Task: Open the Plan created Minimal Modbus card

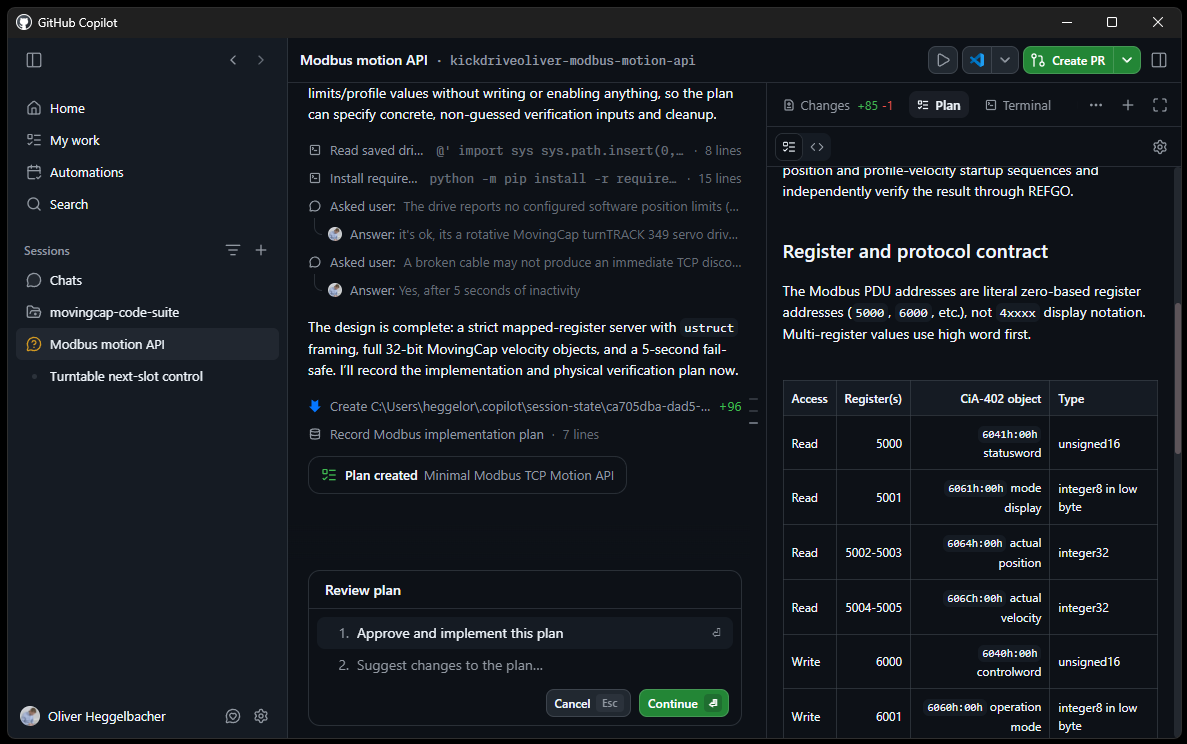Action: tap(467, 475)
